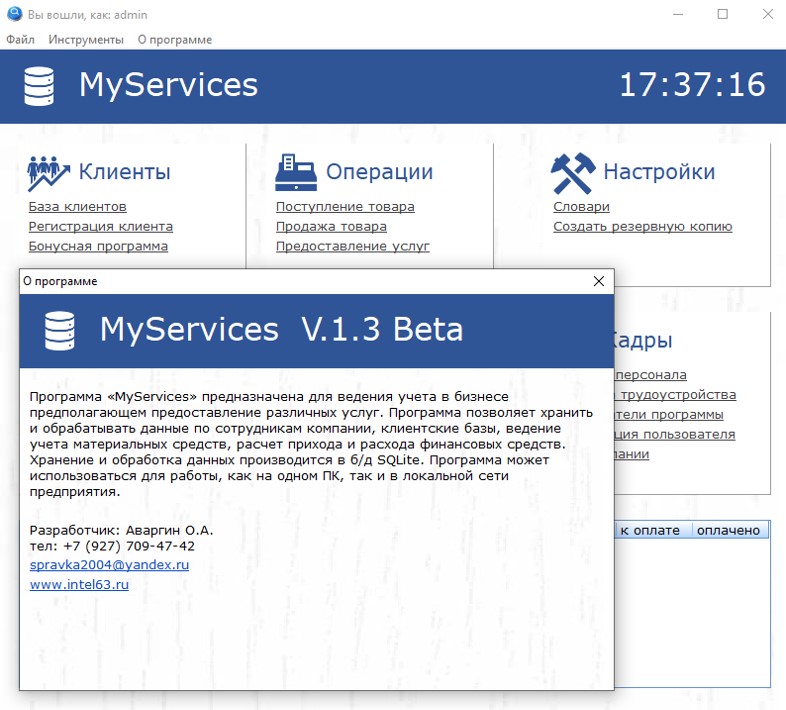The width and height of the screenshot is (786, 710).
Task: Click the Клиенты people chart icon
Action: 48,173
